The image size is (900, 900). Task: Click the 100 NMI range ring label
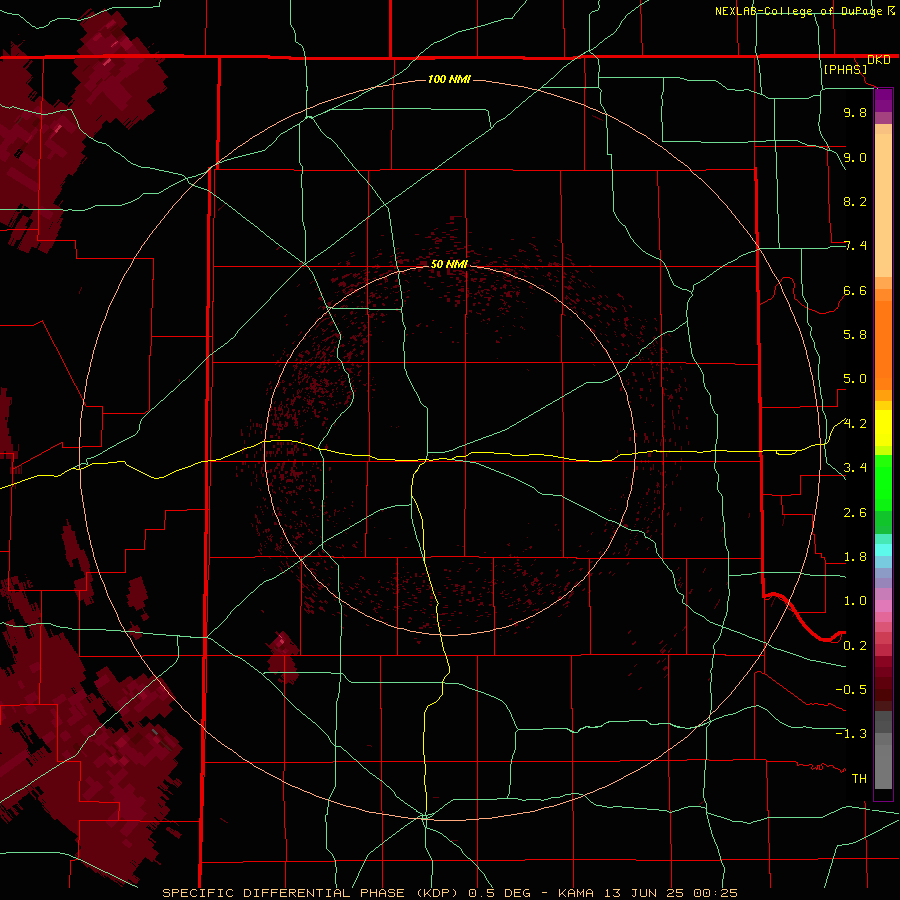tap(449, 79)
